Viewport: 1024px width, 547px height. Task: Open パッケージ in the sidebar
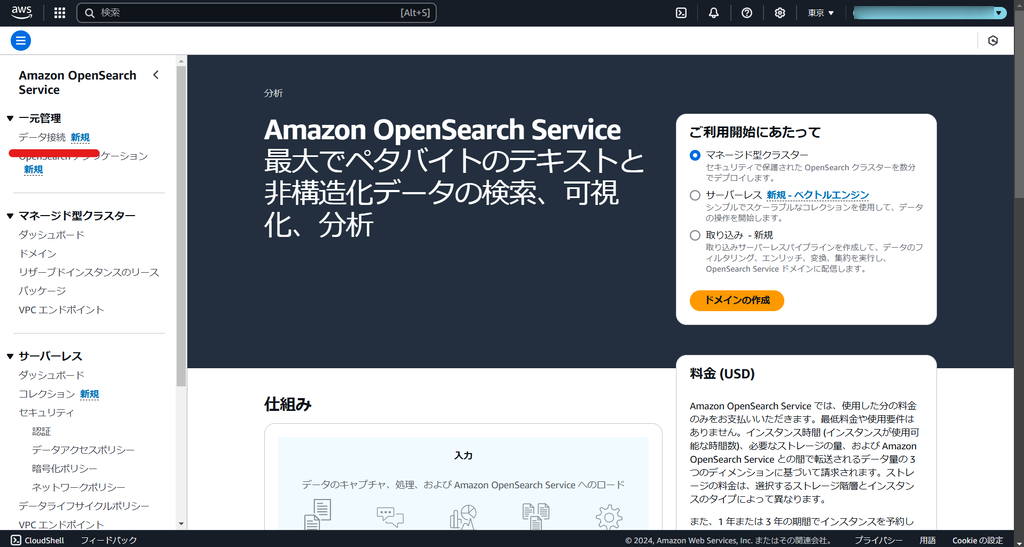click(42, 290)
